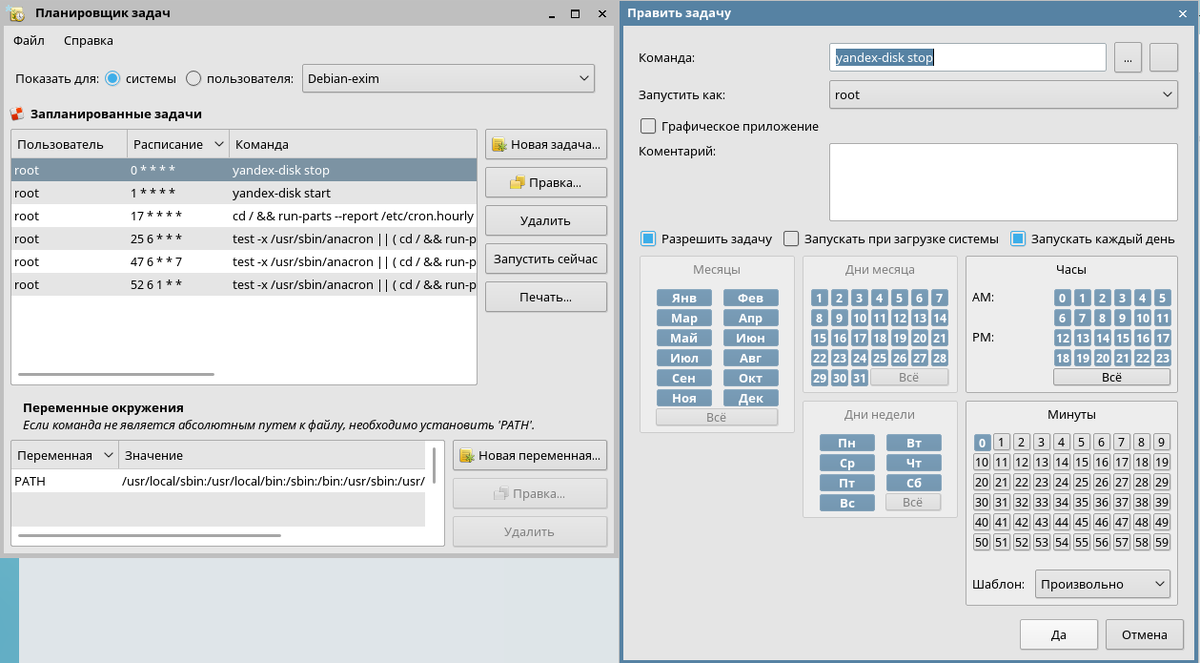This screenshot has height=663, width=1200.
Task: Confirm with the Да button
Action: [1059, 635]
